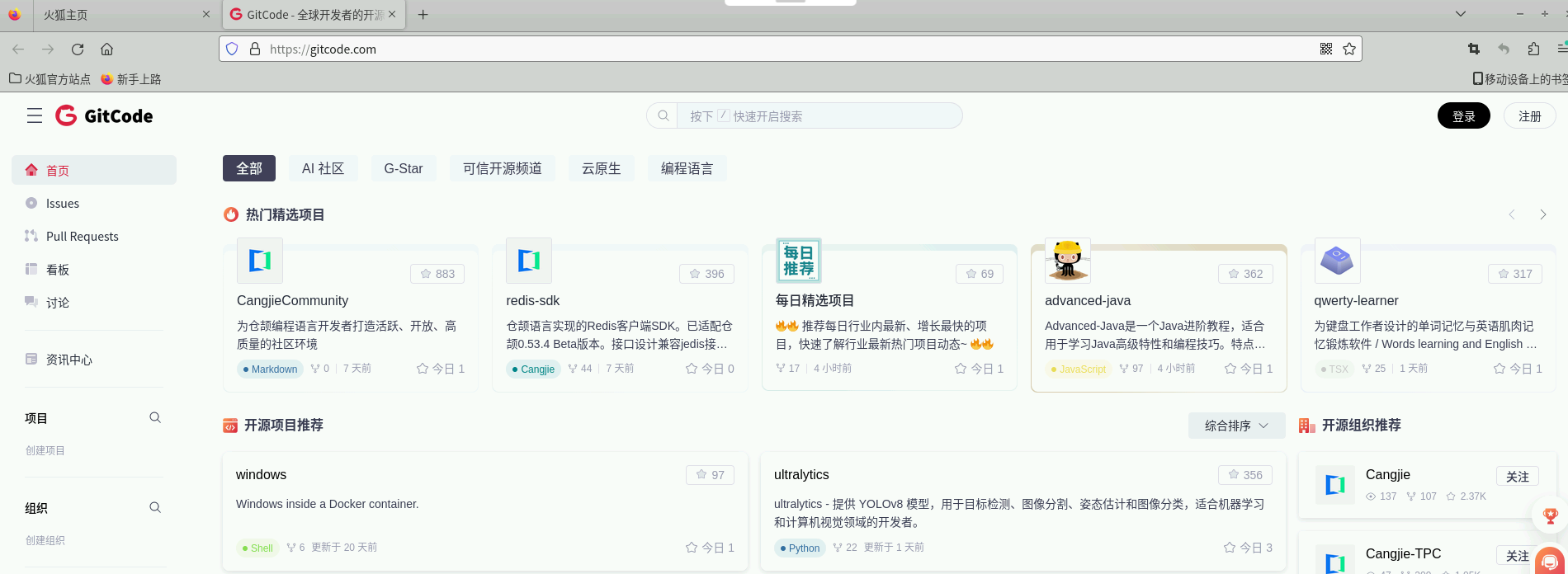Star the CangjieCommunity project (883)
This screenshot has height=574, width=1568.
click(437, 274)
